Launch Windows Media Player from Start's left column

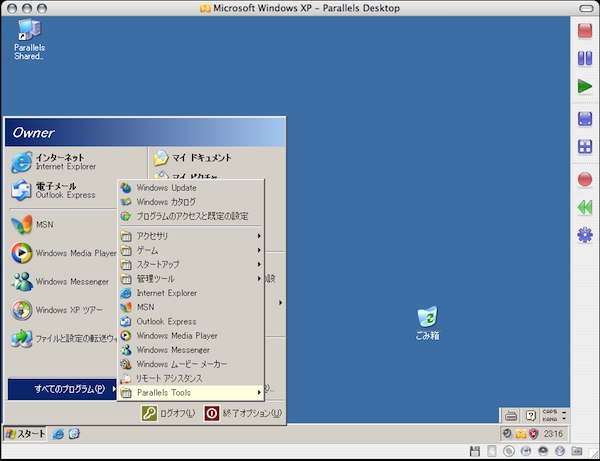62,253
